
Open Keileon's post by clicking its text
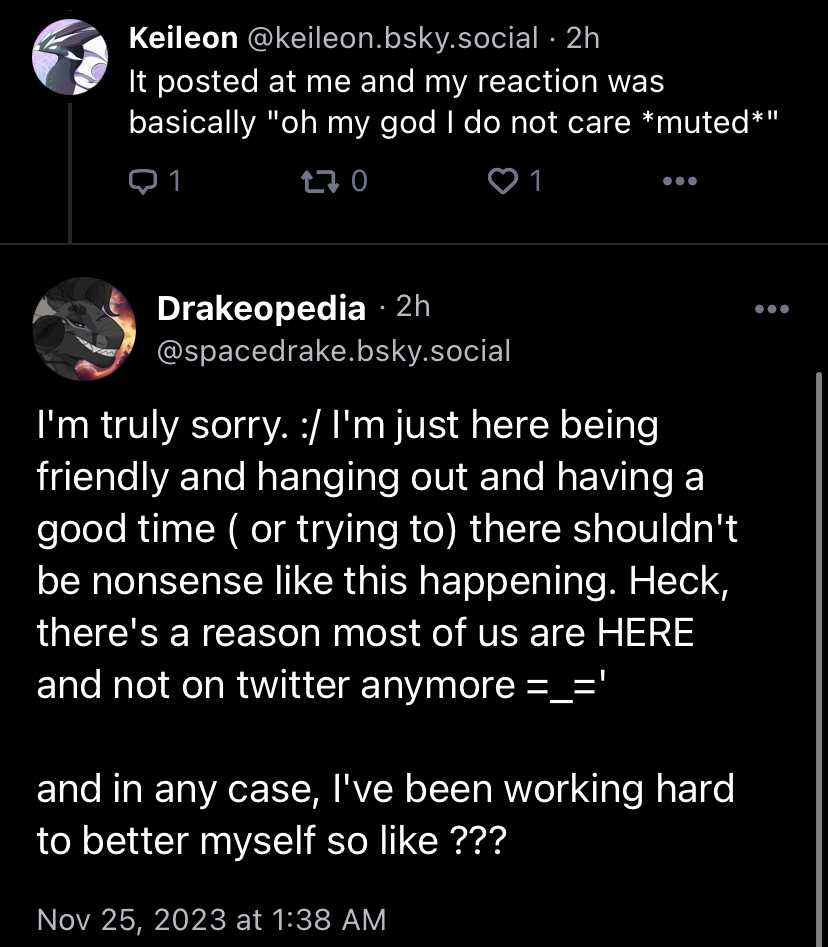coord(453,101)
